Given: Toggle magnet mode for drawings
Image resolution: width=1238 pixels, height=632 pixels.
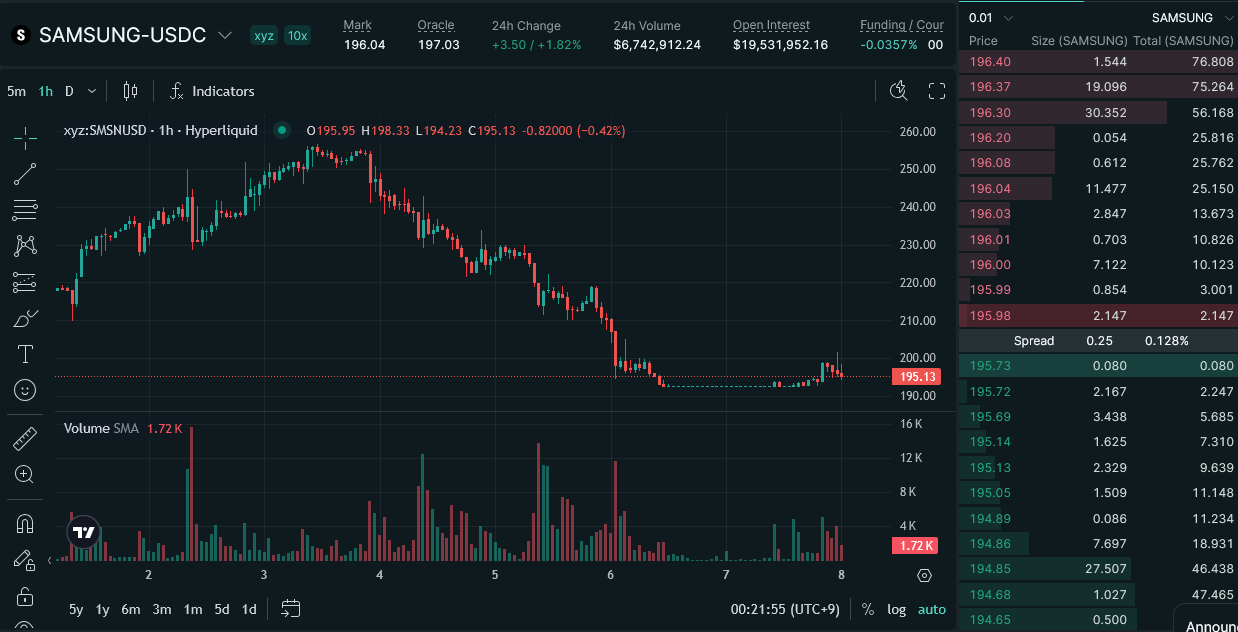Looking at the screenshot, I should point(25,523).
